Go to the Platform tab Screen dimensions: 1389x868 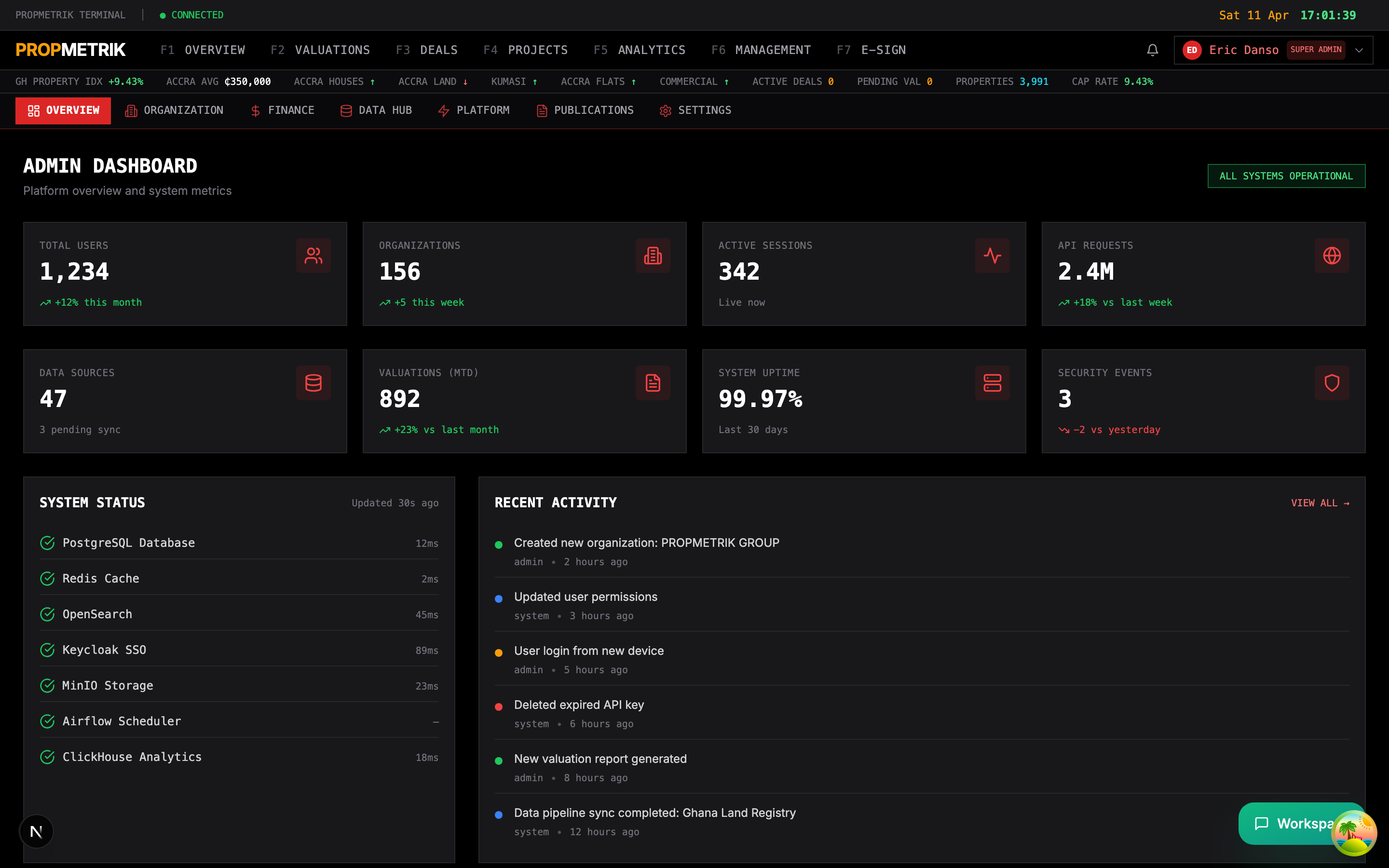(474, 110)
